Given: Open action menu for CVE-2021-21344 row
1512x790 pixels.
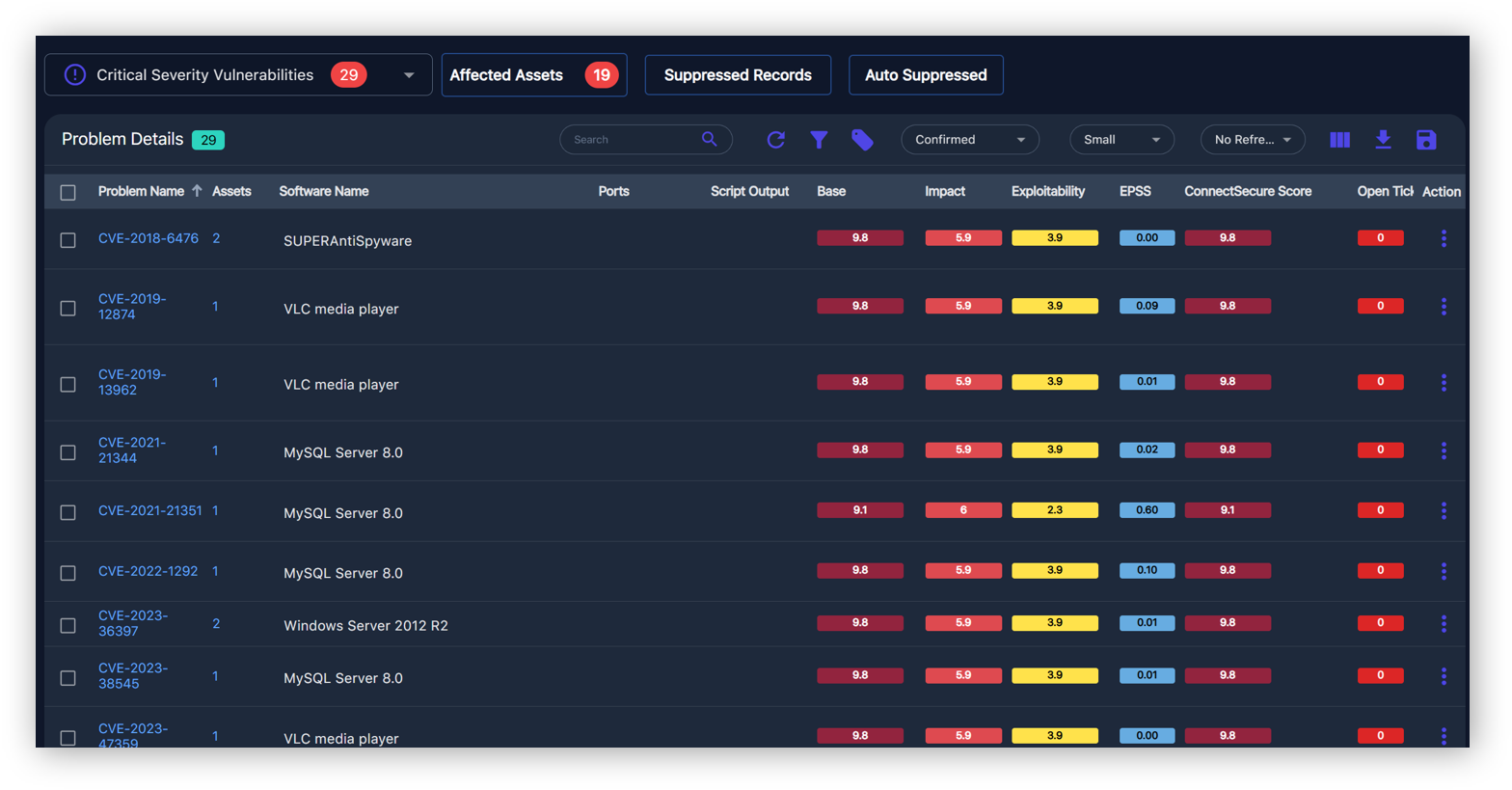Looking at the screenshot, I should coord(1444,450).
